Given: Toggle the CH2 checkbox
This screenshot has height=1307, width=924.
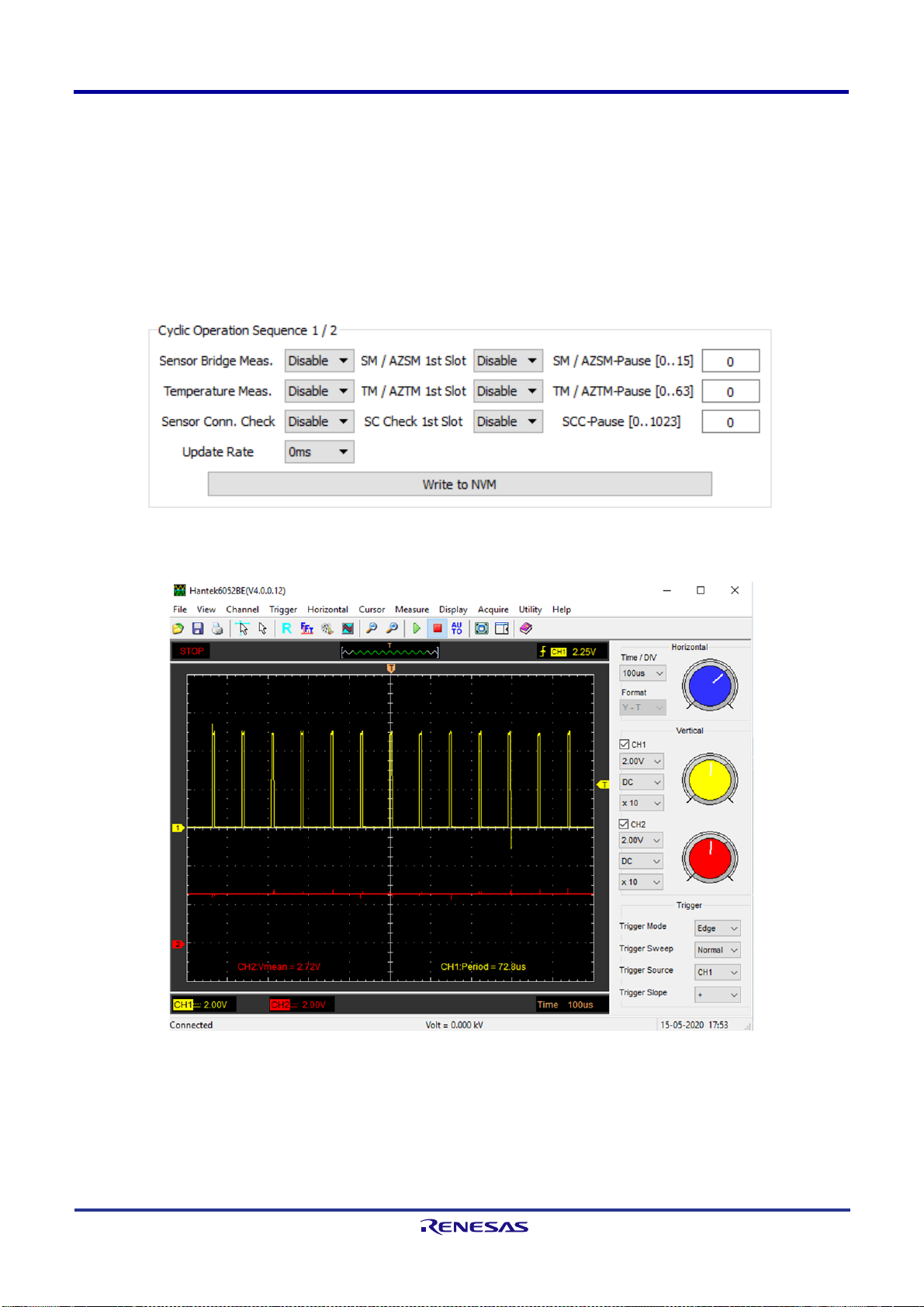Looking at the screenshot, I should [624, 824].
